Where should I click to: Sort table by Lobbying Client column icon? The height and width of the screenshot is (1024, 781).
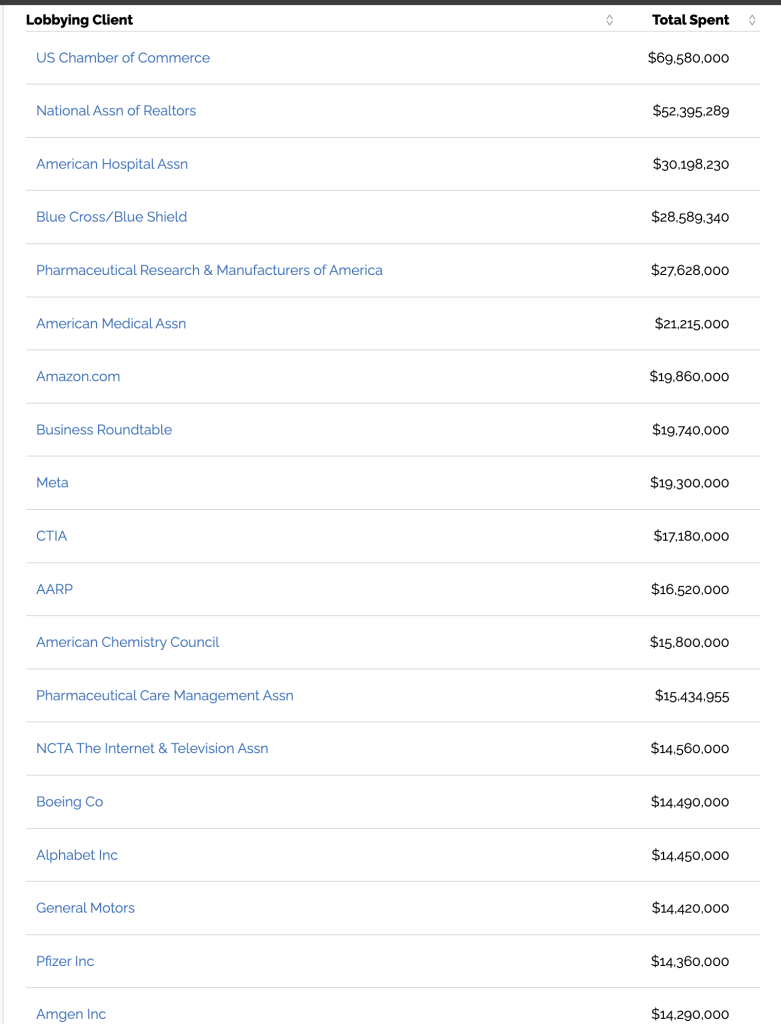click(x=609, y=20)
